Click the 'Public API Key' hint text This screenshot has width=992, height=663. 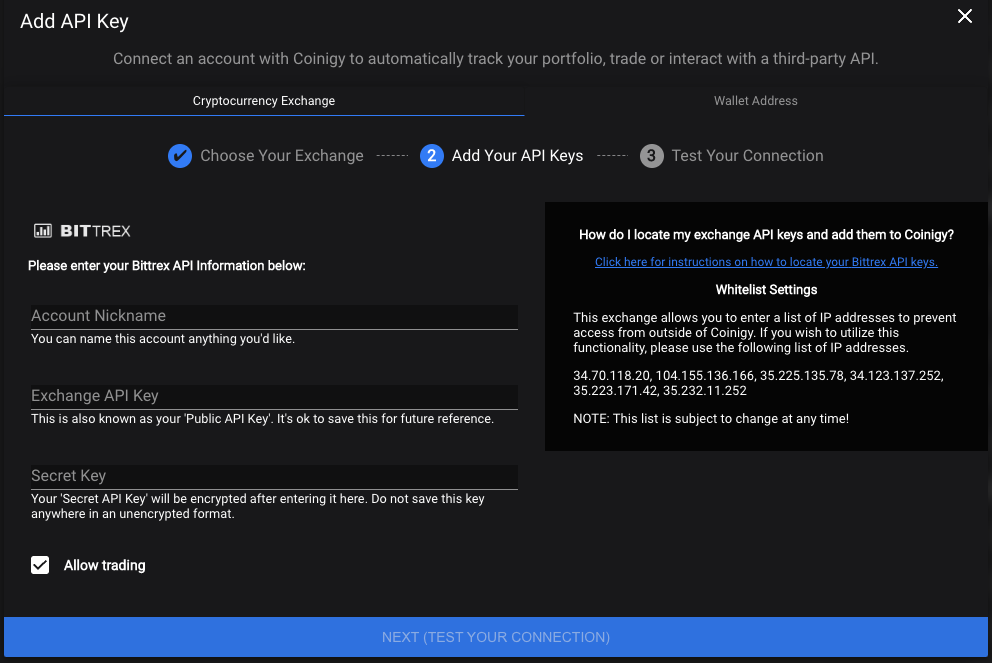click(x=263, y=419)
